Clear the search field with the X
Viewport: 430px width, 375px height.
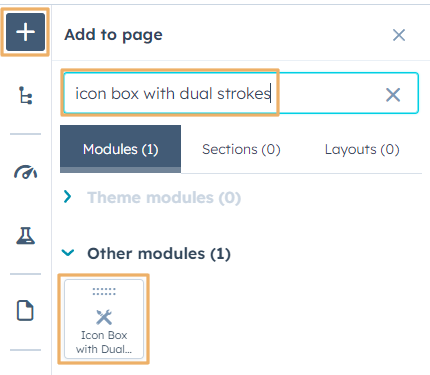[x=393, y=95]
